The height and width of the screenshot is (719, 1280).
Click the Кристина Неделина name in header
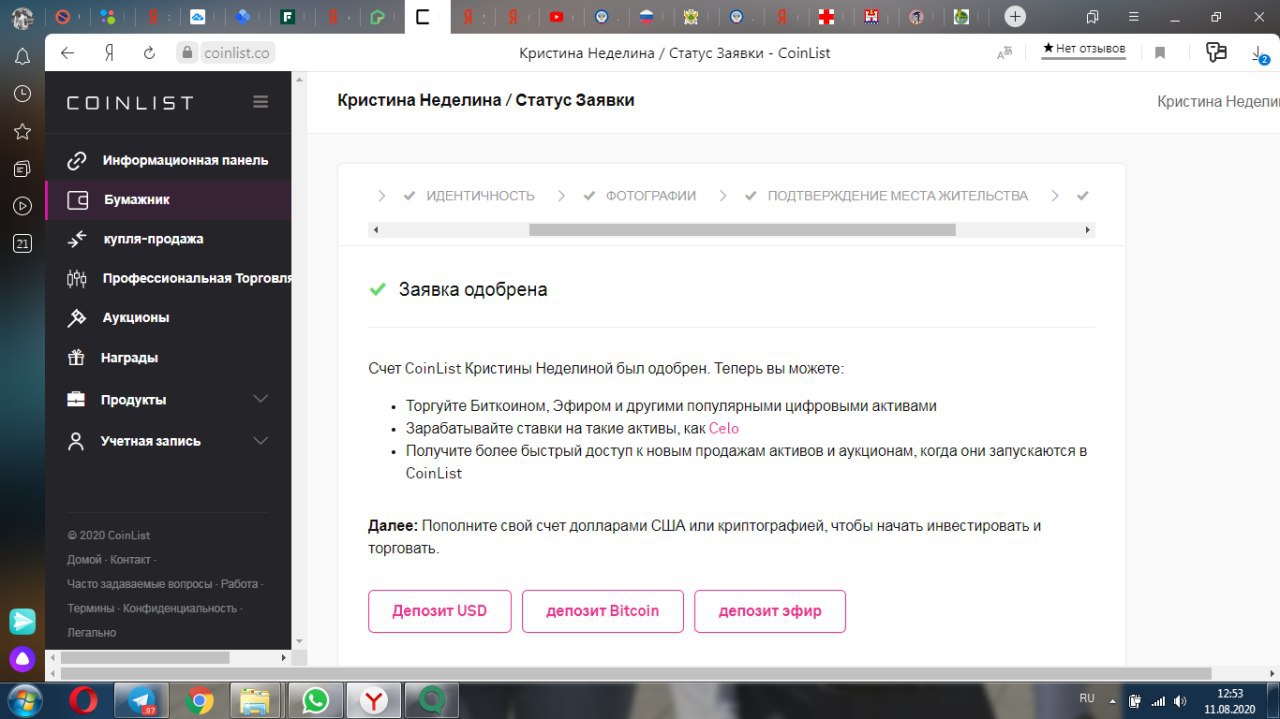click(x=1218, y=101)
